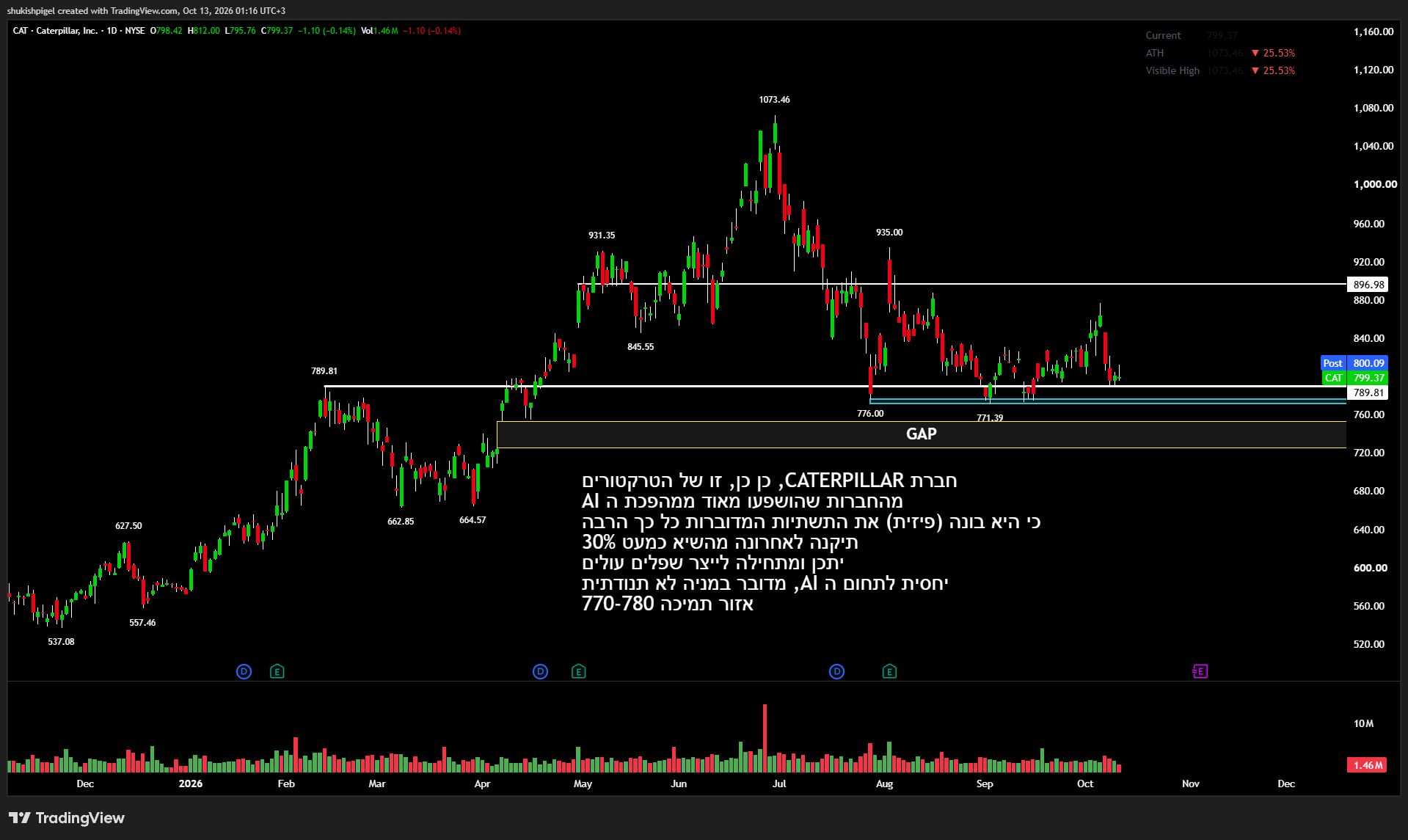The width and height of the screenshot is (1408, 840).
Task: Open the dividend marker in late April
Action: point(540,671)
